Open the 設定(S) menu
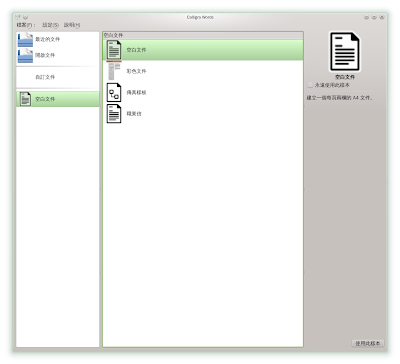Screen dimensions: 400x364 (50, 25)
